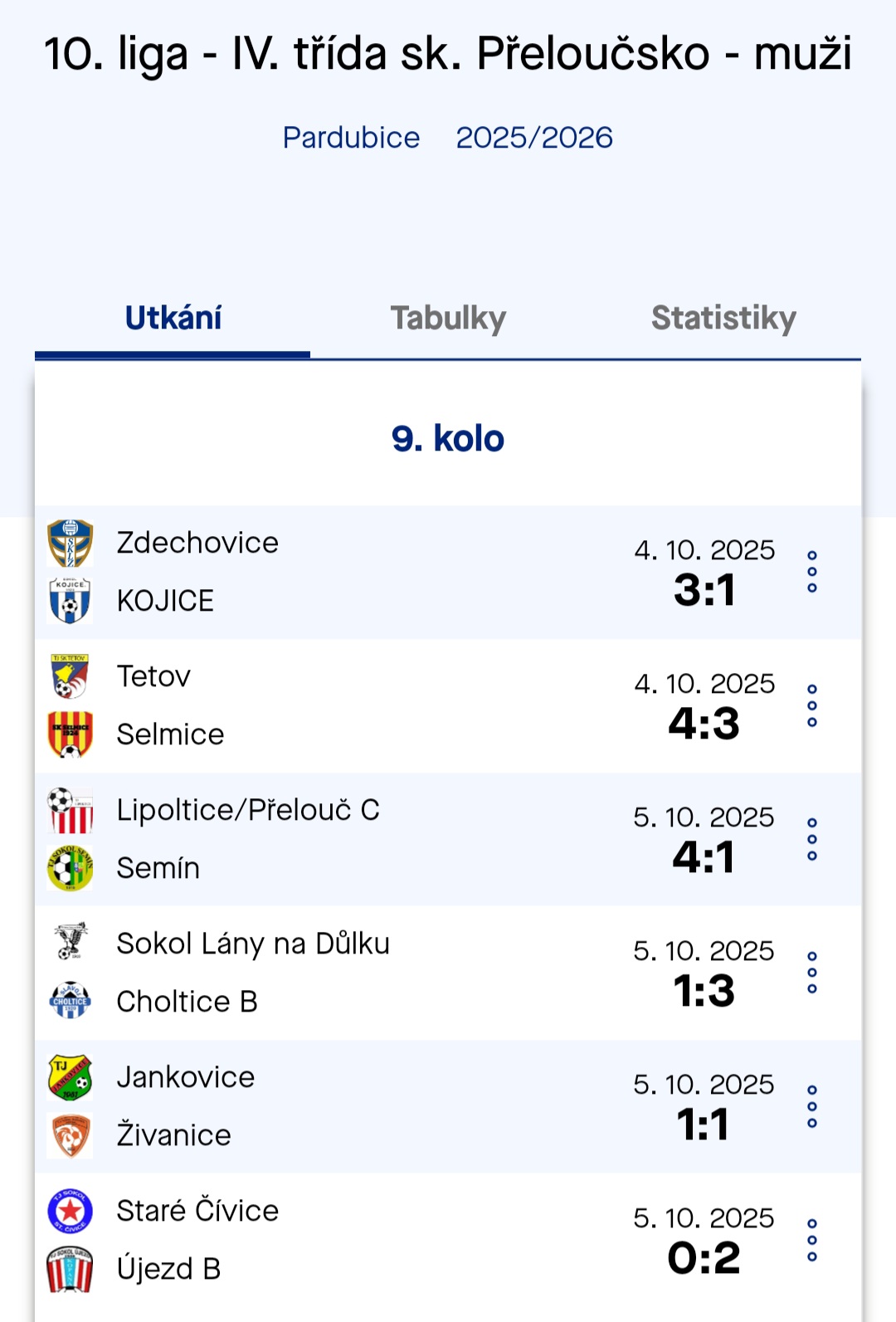The height and width of the screenshot is (1322, 896).
Task: Click the Staré Čívice red star logo
Action: tap(71, 1211)
